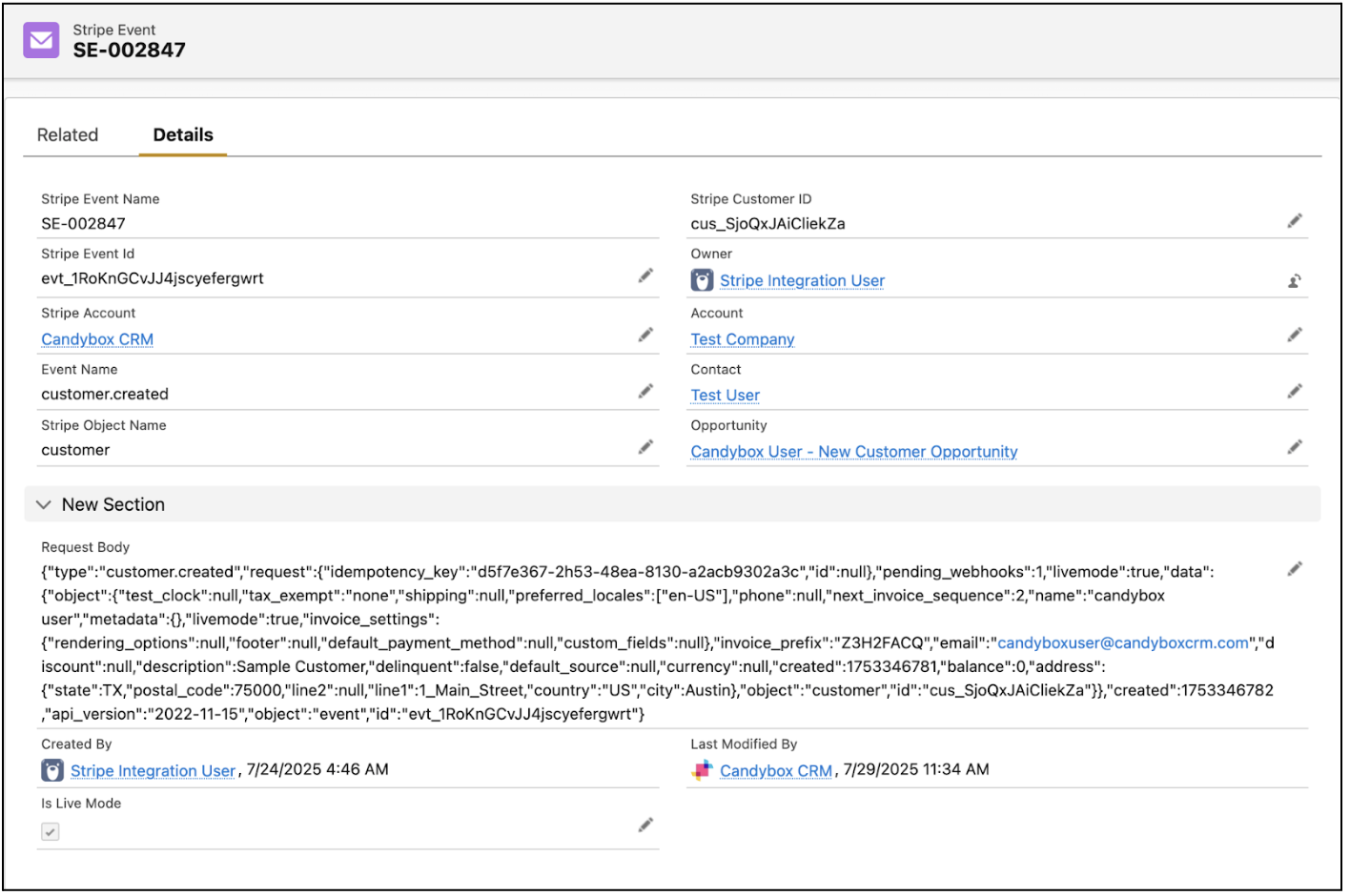Click the change owner icon

coord(1294,281)
